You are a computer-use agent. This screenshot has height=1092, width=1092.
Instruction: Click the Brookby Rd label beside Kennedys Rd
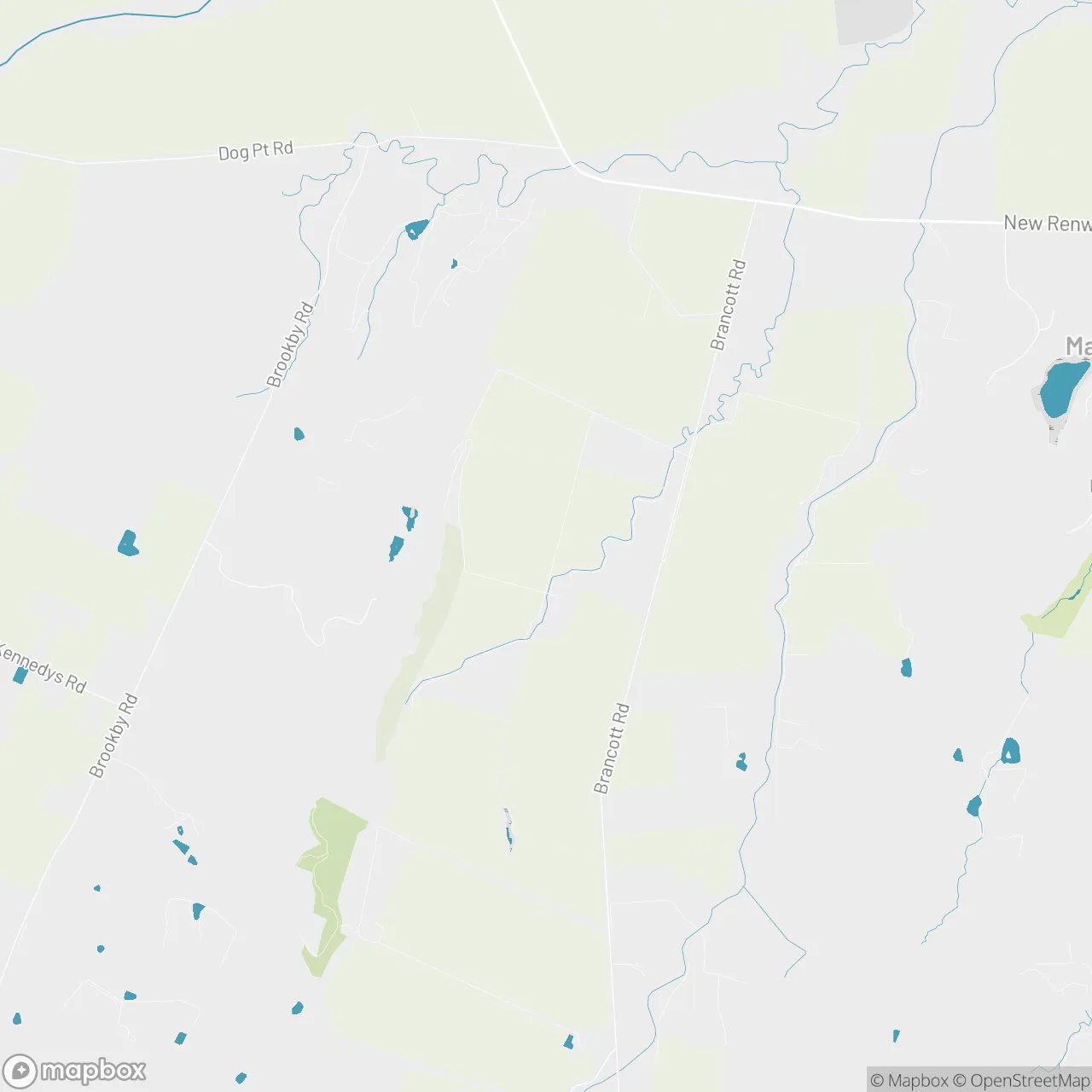point(113,736)
